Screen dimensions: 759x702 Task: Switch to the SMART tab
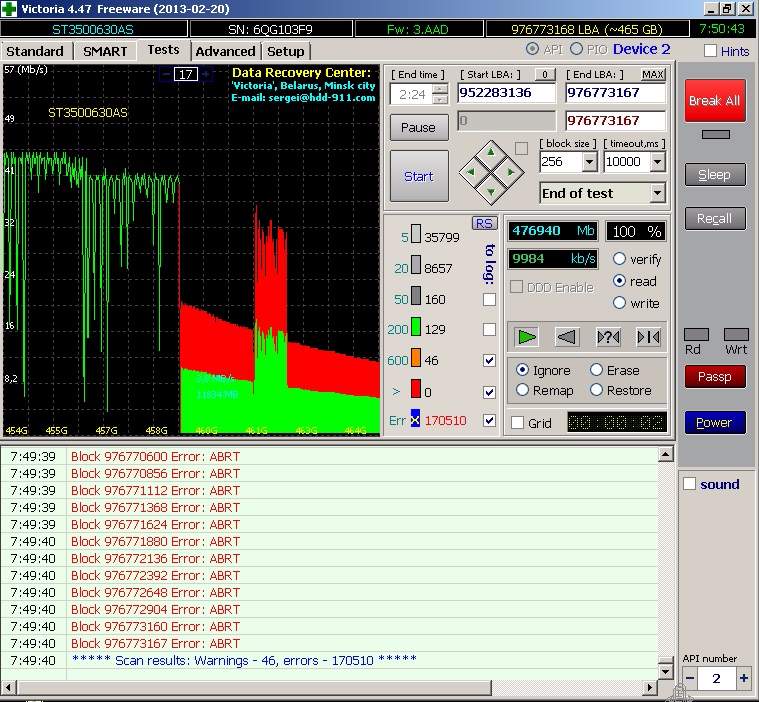(105, 51)
